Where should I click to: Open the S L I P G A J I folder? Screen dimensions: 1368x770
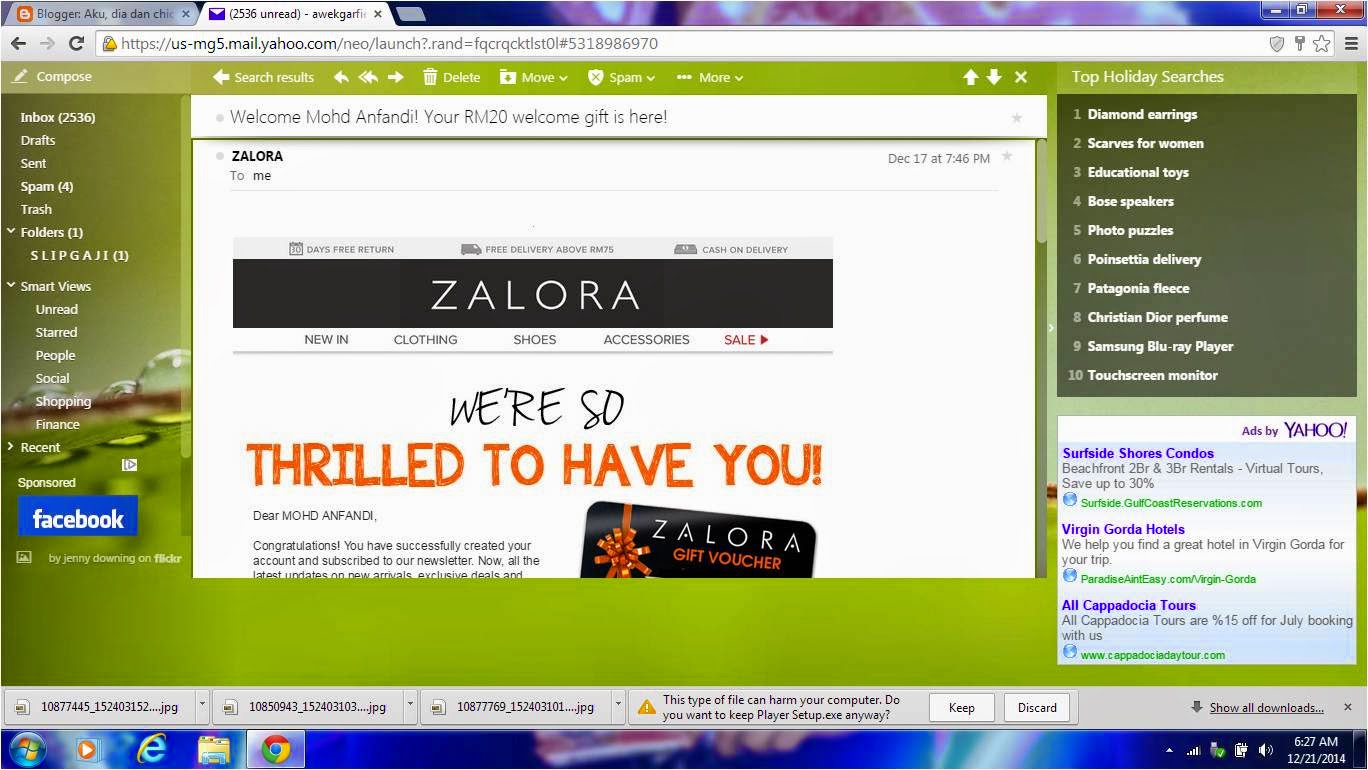[79, 255]
